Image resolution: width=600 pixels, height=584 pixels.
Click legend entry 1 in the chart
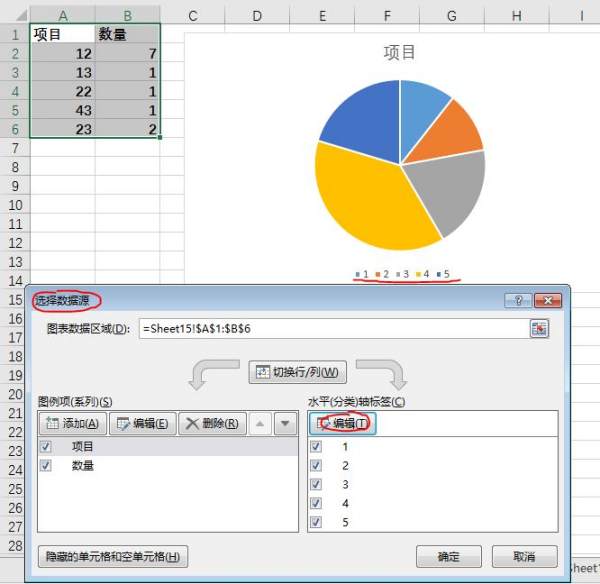pyautogui.click(x=362, y=274)
